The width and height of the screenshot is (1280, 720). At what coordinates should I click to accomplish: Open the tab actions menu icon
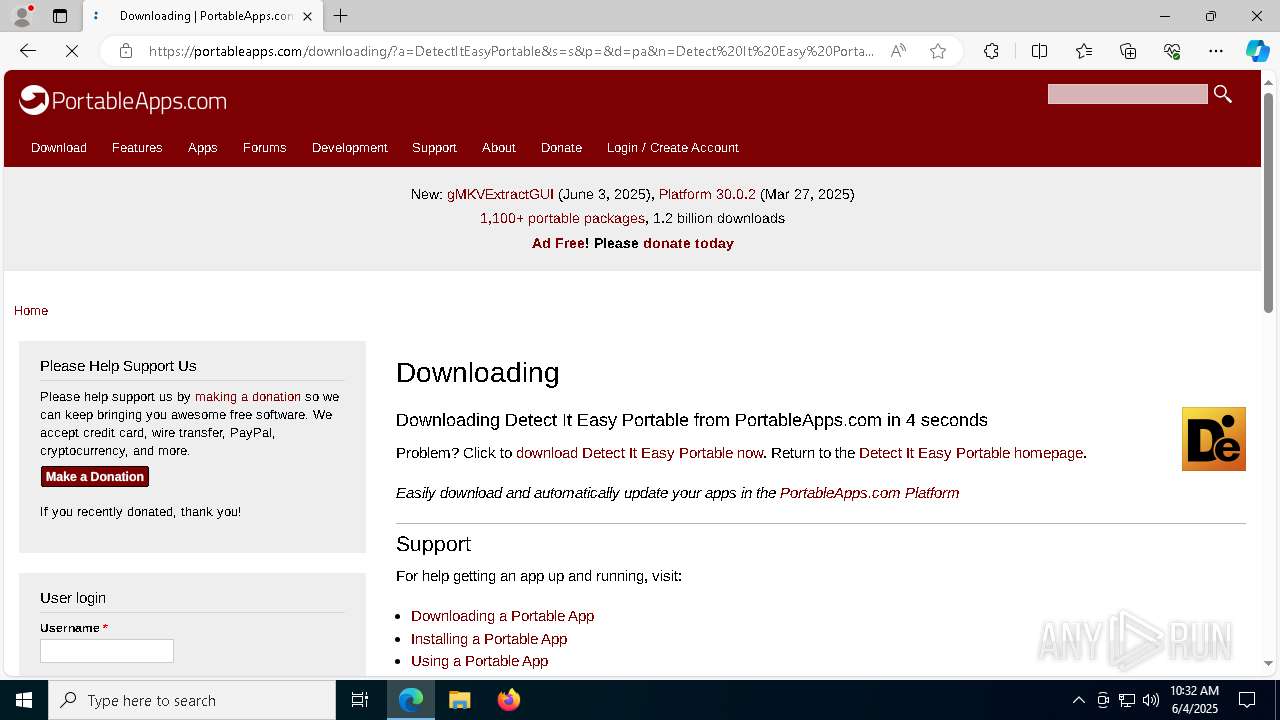60,16
